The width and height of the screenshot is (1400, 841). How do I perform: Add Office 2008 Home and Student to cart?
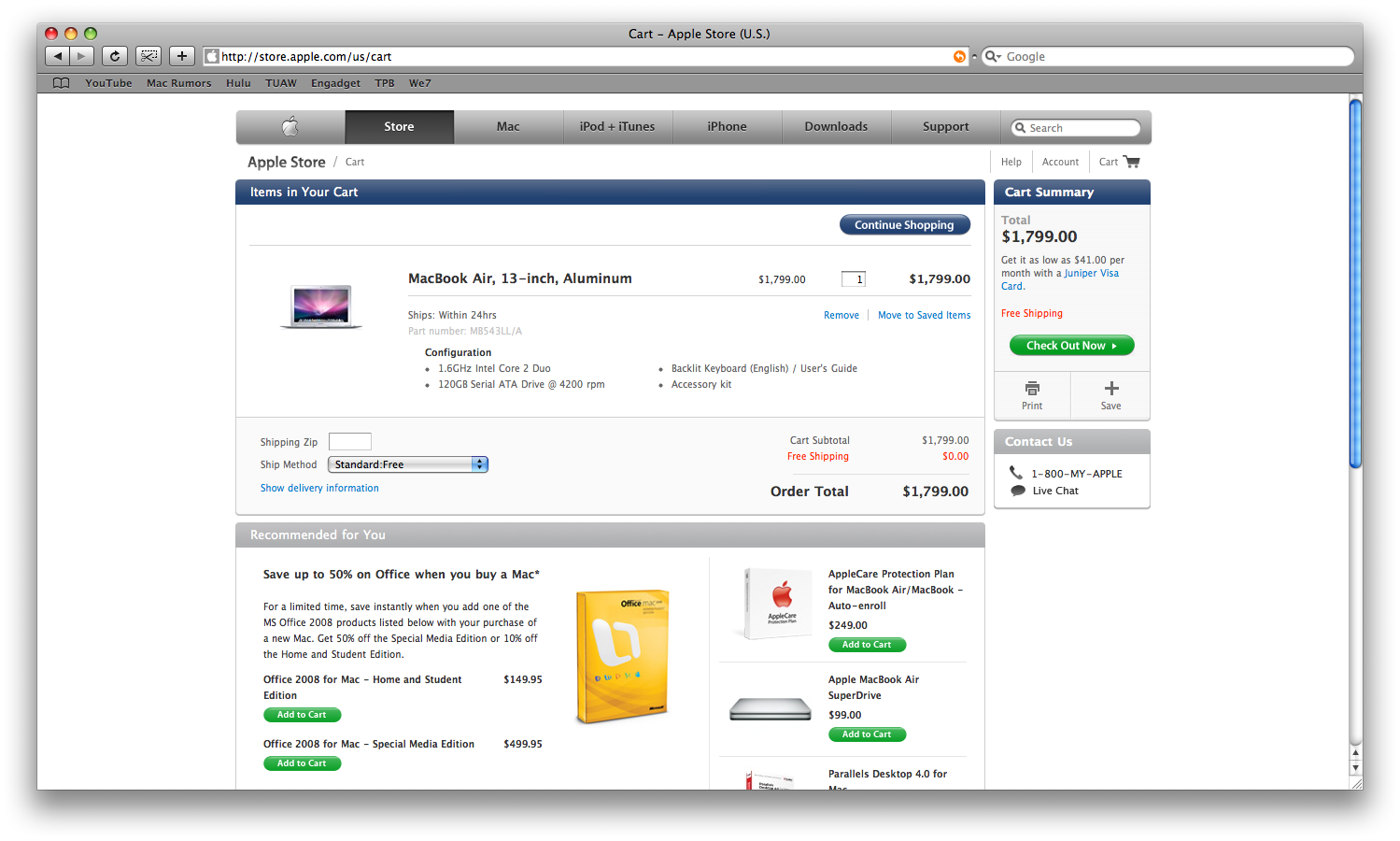tap(303, 715)
